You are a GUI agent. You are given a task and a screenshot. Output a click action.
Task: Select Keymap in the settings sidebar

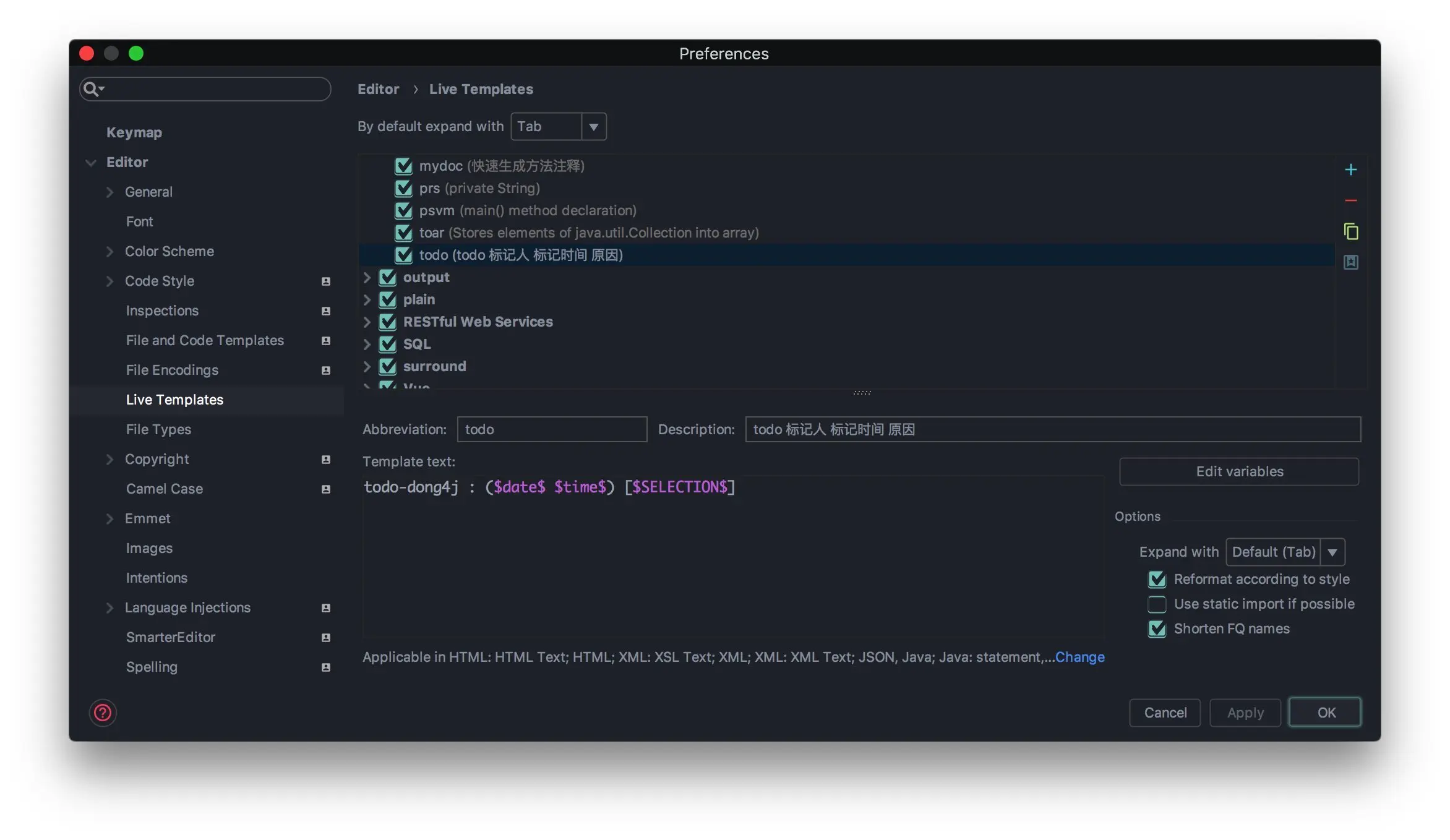click(x=134, y=132)
